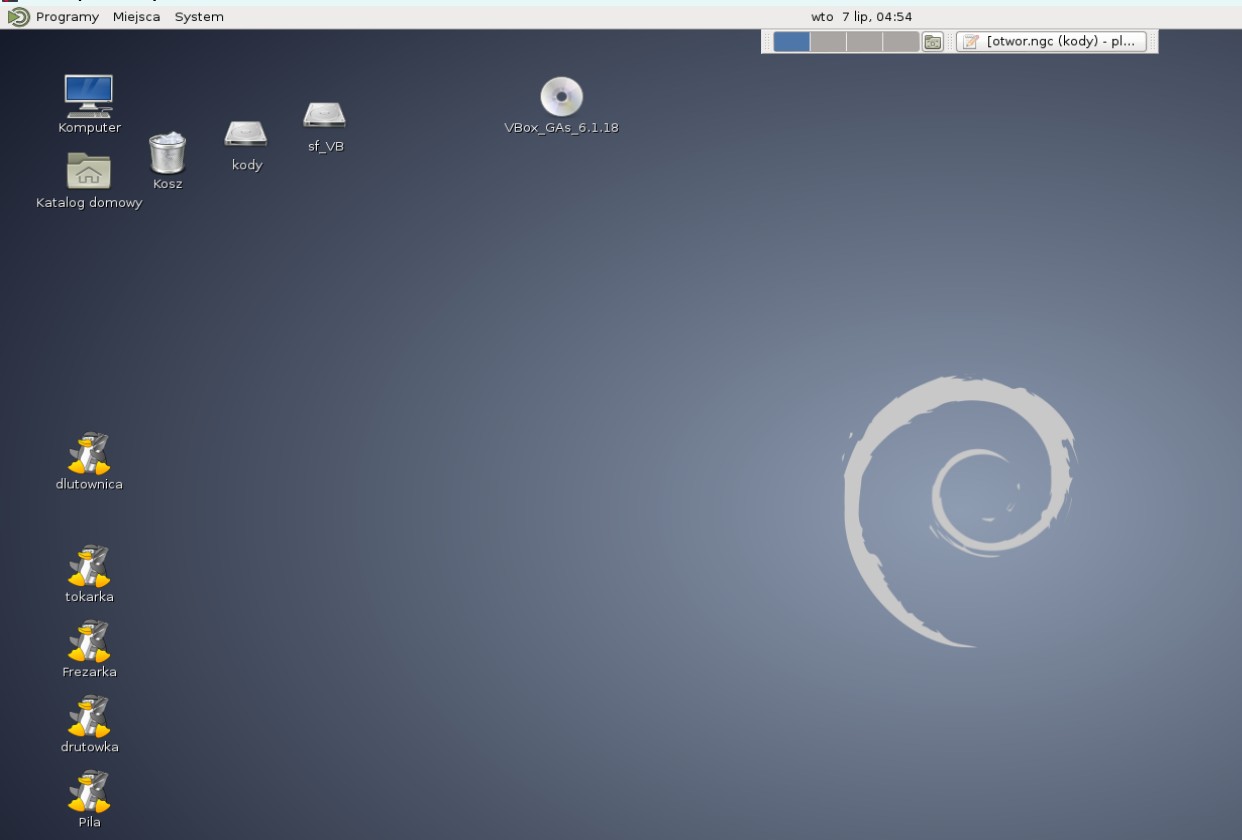Switch to the third workspace

864,42
